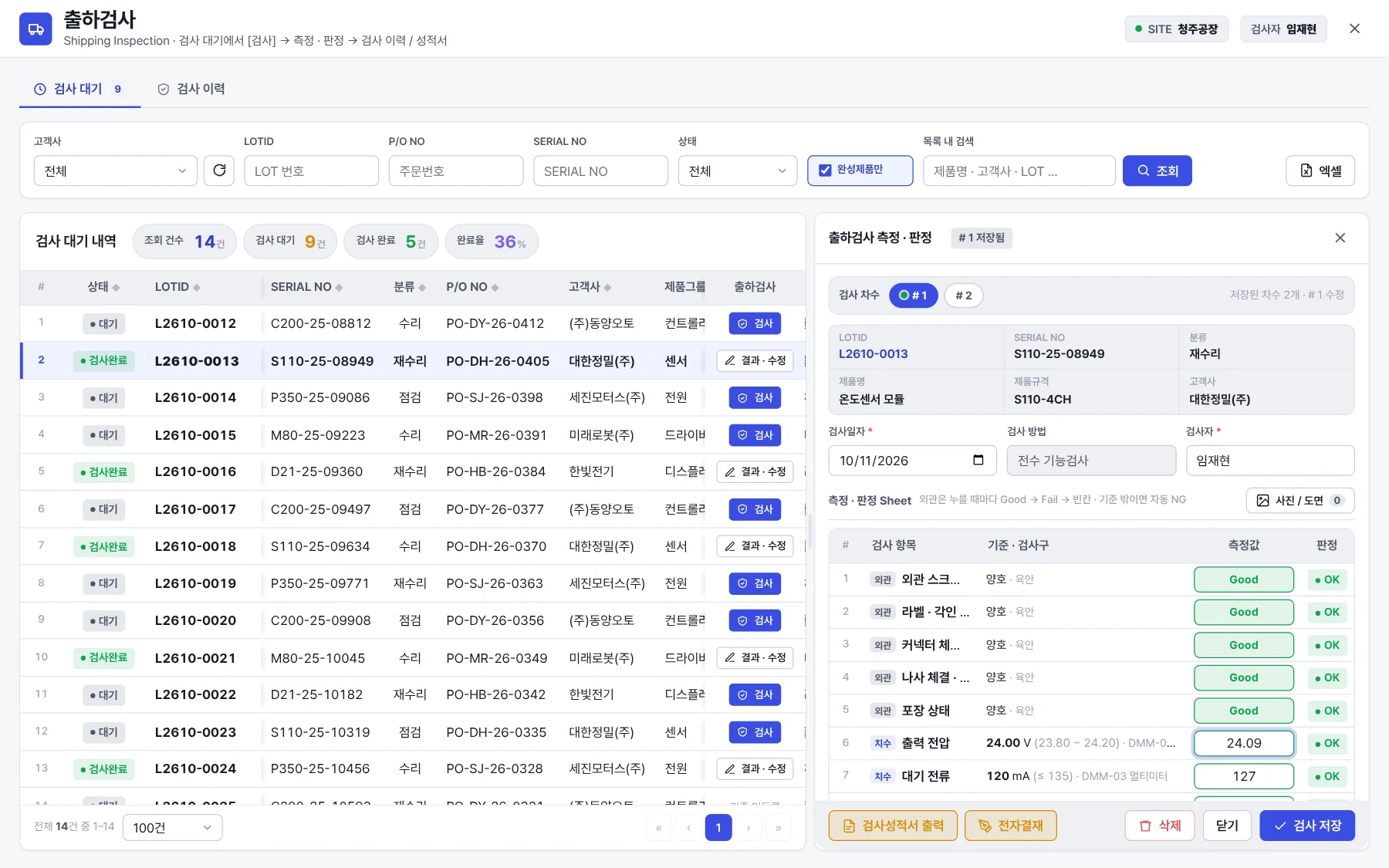Image resolution: width=1389 pixels, height=868 pixels.
Task: Click 삭제 button
Action: point(1160,826)
